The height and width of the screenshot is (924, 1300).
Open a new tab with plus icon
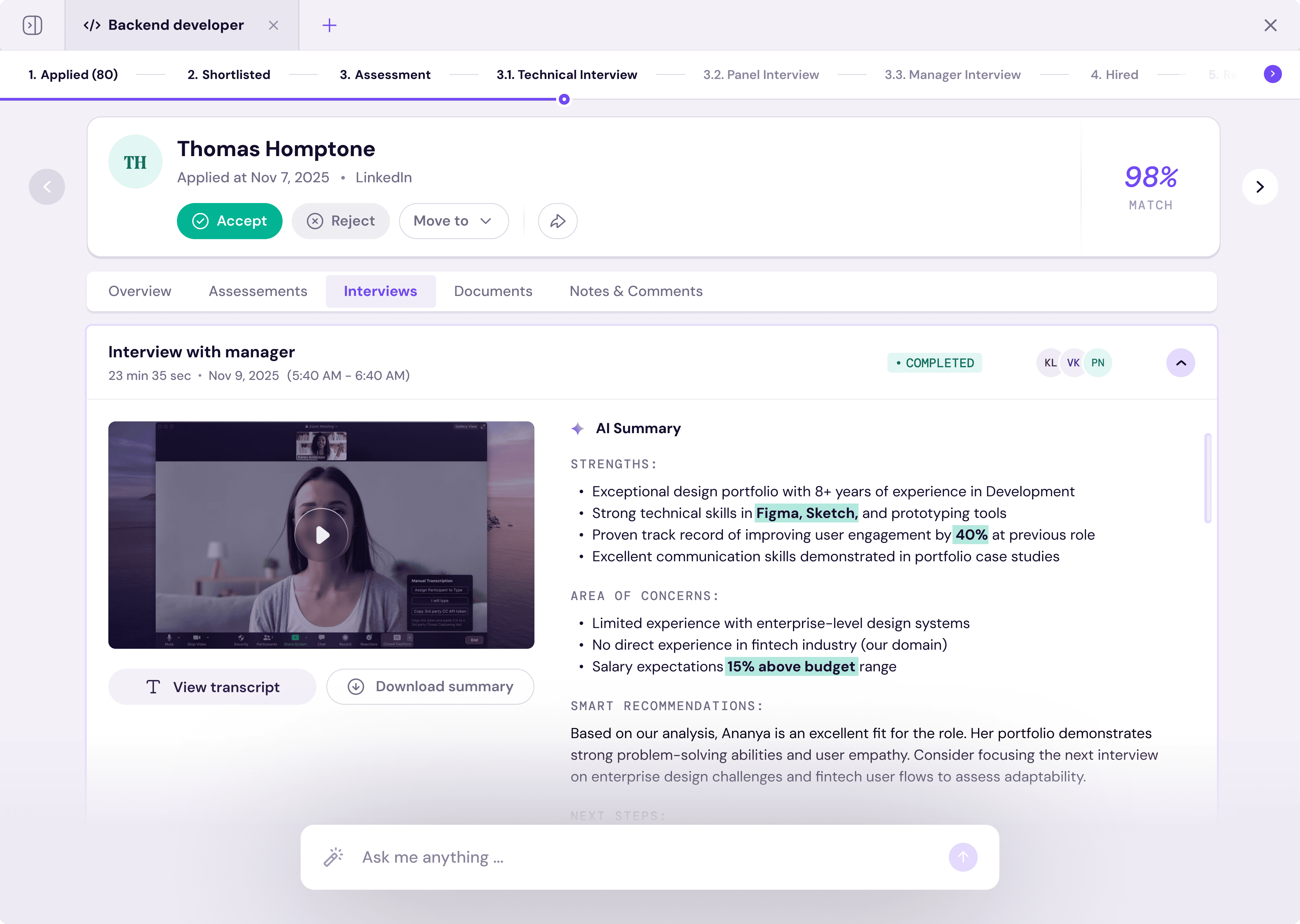point(330,25)
